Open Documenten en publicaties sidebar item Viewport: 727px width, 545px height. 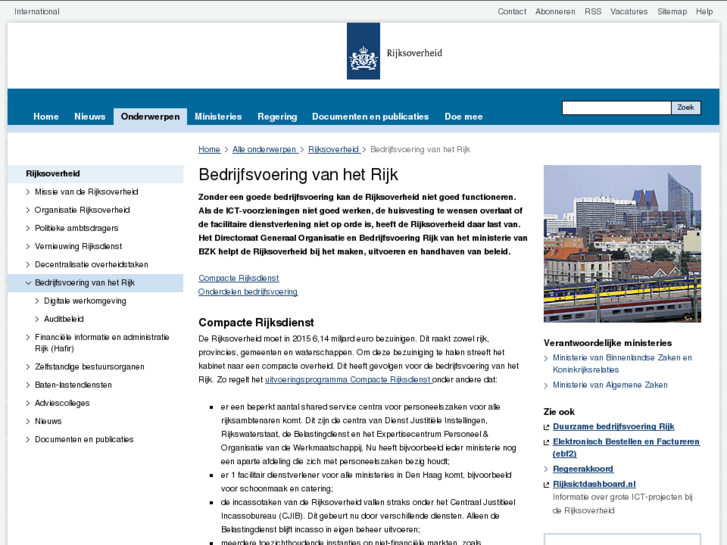tap(84, 439)
